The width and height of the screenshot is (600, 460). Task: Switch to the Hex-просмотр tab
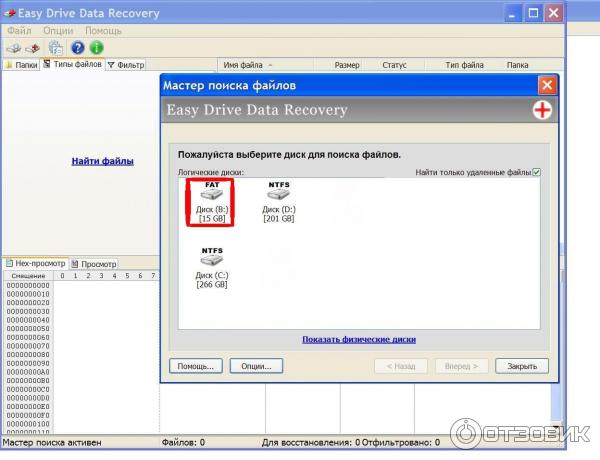[36, 264]
